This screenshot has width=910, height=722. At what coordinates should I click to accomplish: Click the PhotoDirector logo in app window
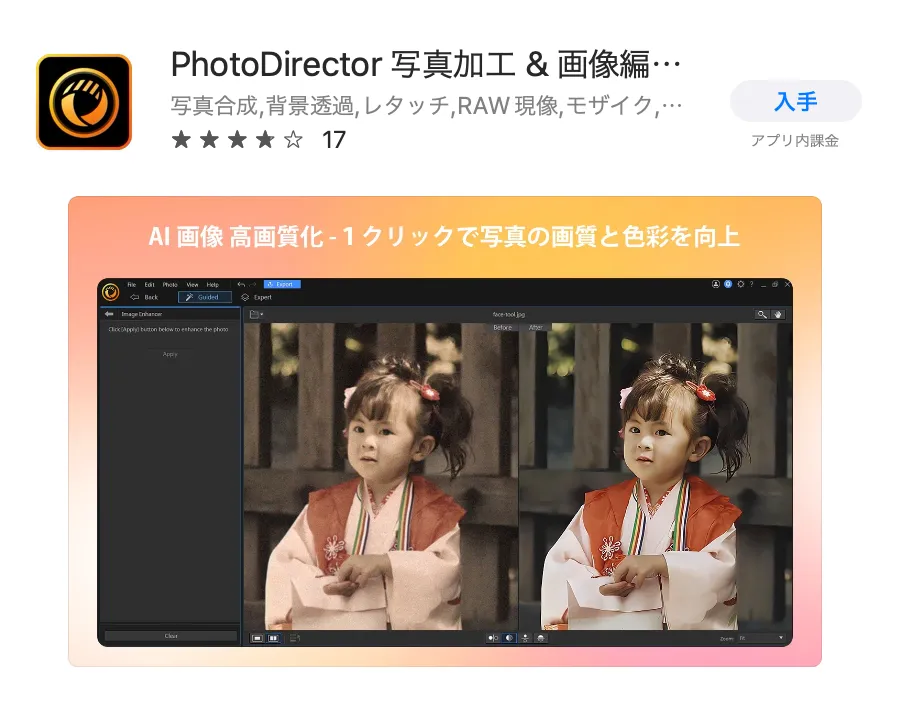[110, 291]
